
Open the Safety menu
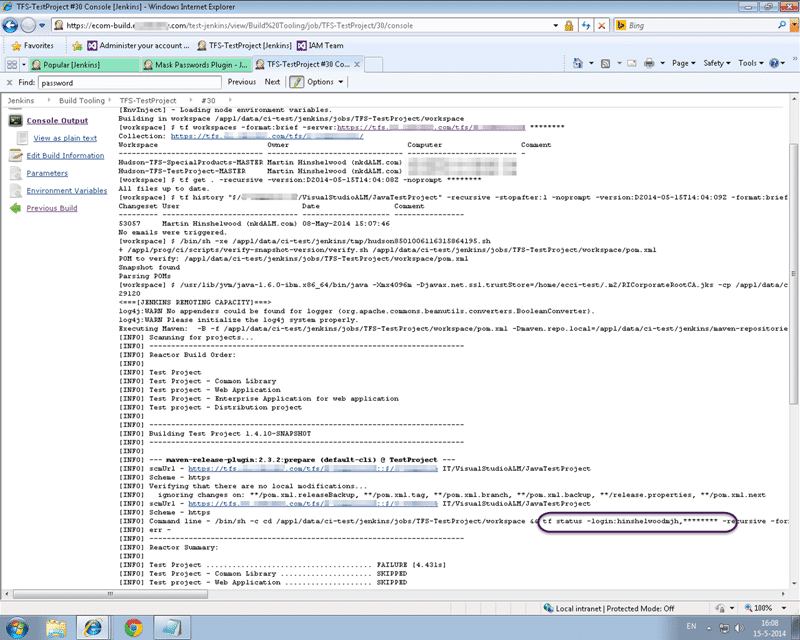click(x=717, y=63)
